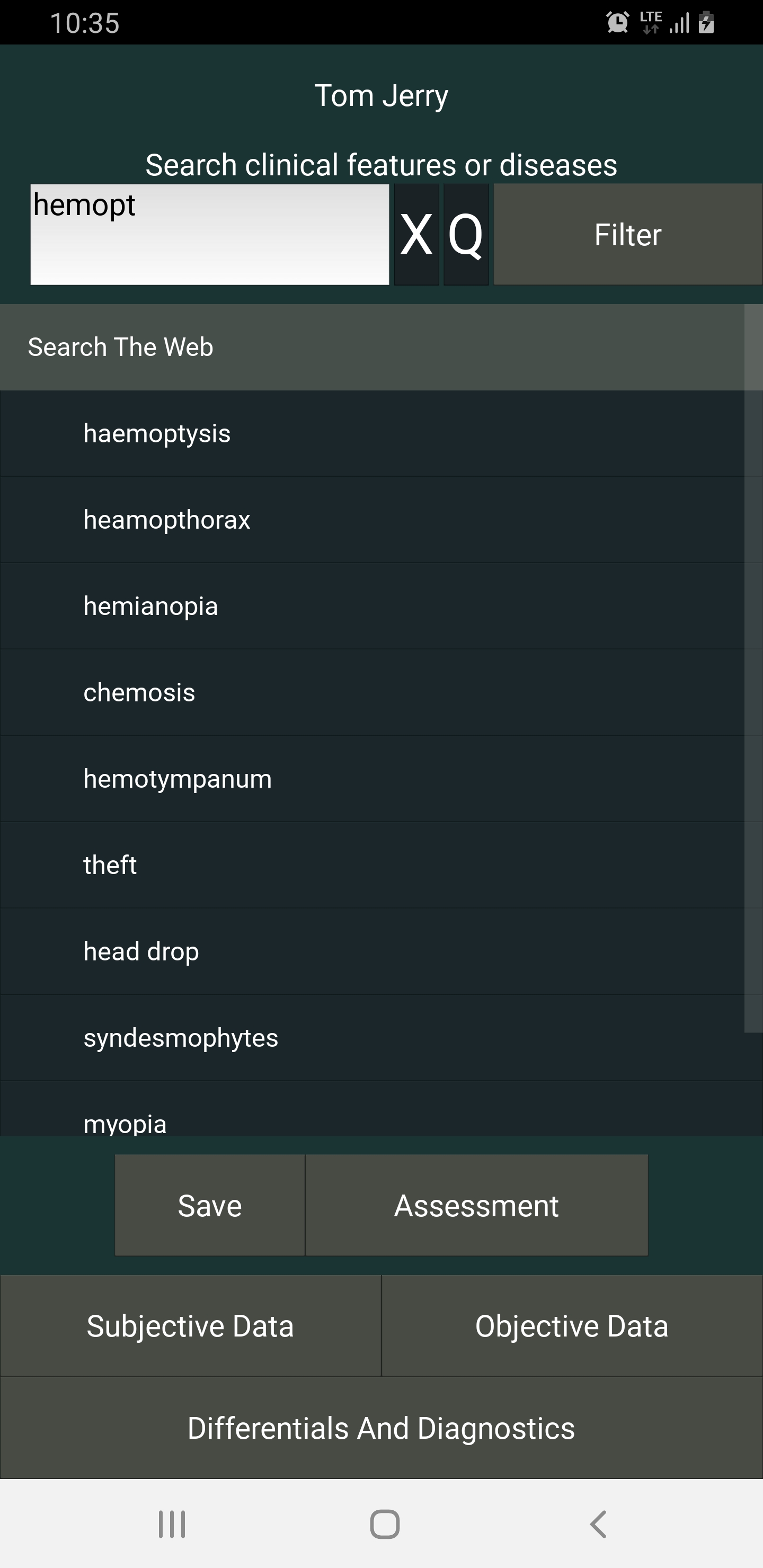Clear search with the X button
763x1568 pixels.
click(416, 234)
